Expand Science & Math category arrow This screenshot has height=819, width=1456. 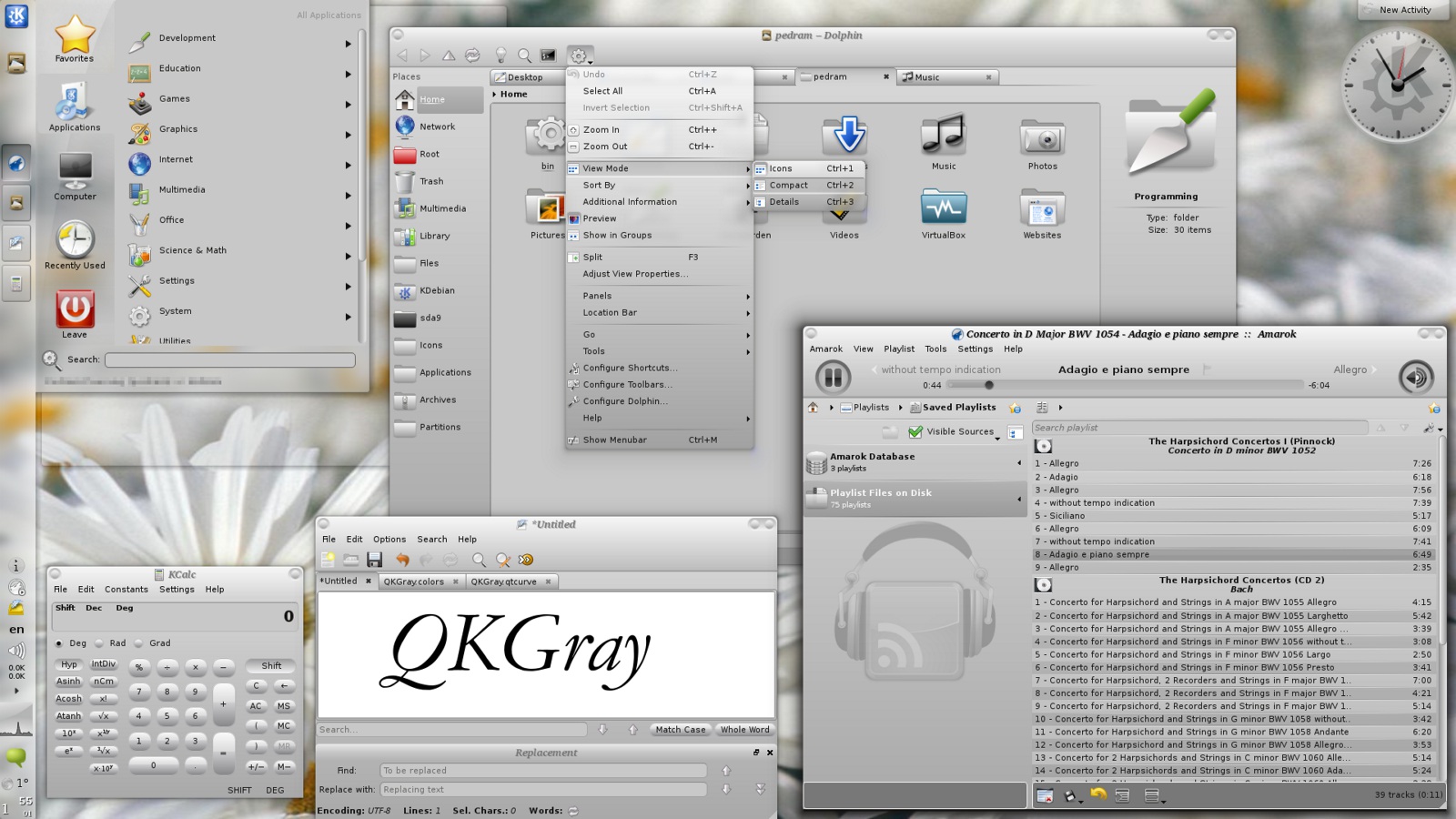coord(348,257)
